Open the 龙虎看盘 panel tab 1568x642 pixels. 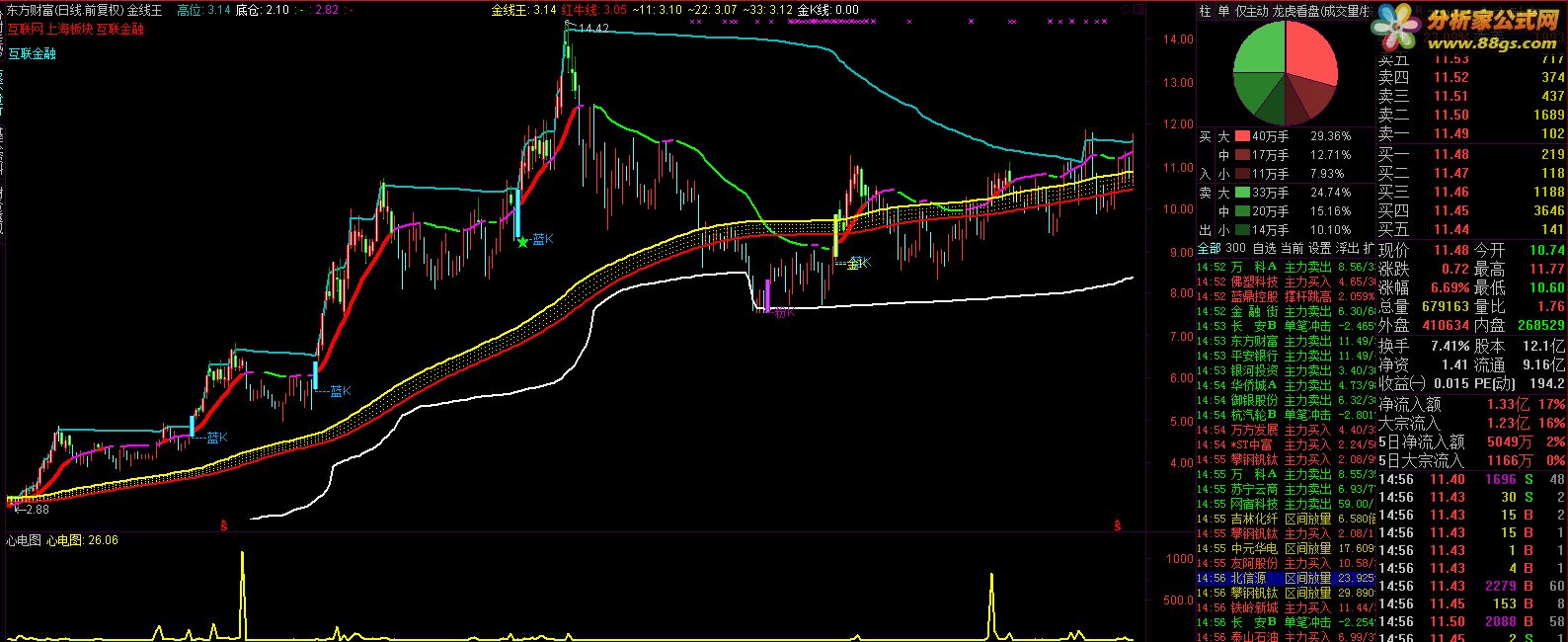1296,11
